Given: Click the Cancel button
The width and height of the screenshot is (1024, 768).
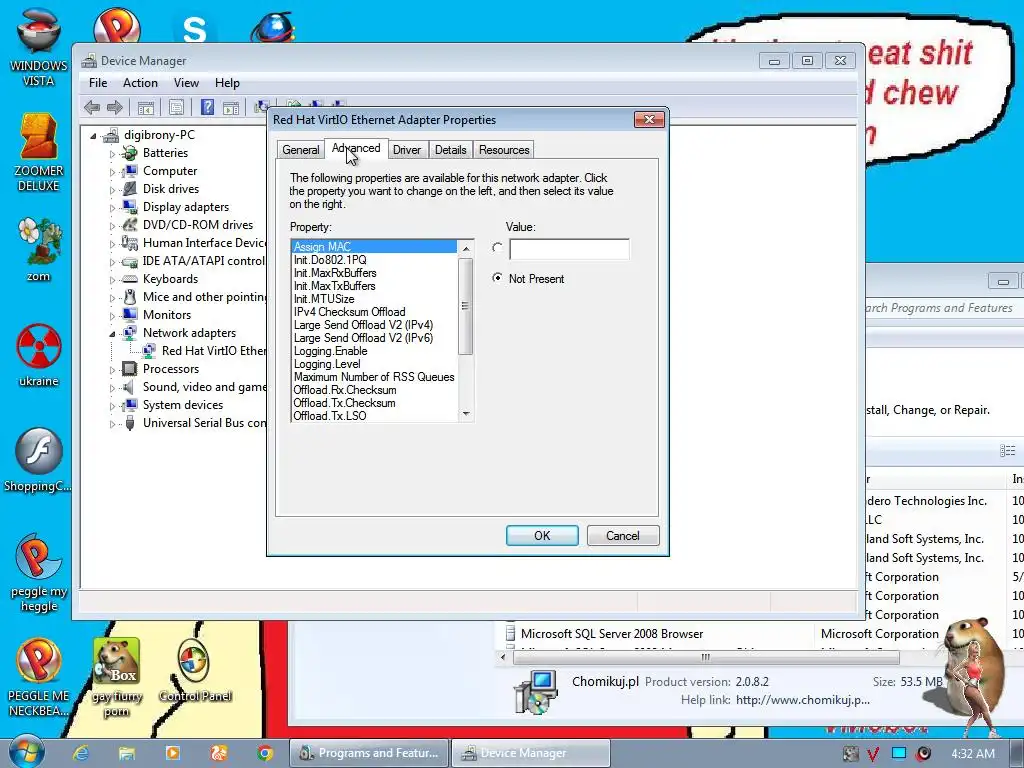Looking at the screenshot, I should pyautogui.click(x=623, y=536).
